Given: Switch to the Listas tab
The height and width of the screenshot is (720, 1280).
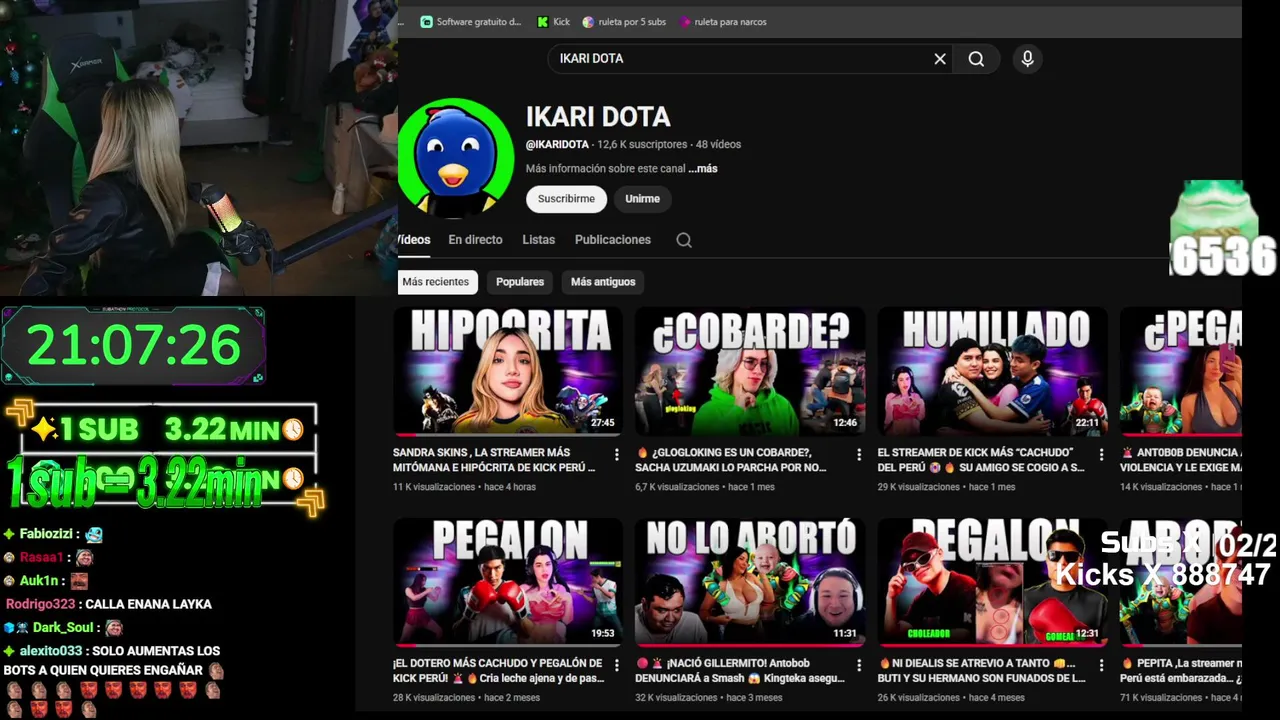Looking at the screenshot, I should tap(538, 240).
